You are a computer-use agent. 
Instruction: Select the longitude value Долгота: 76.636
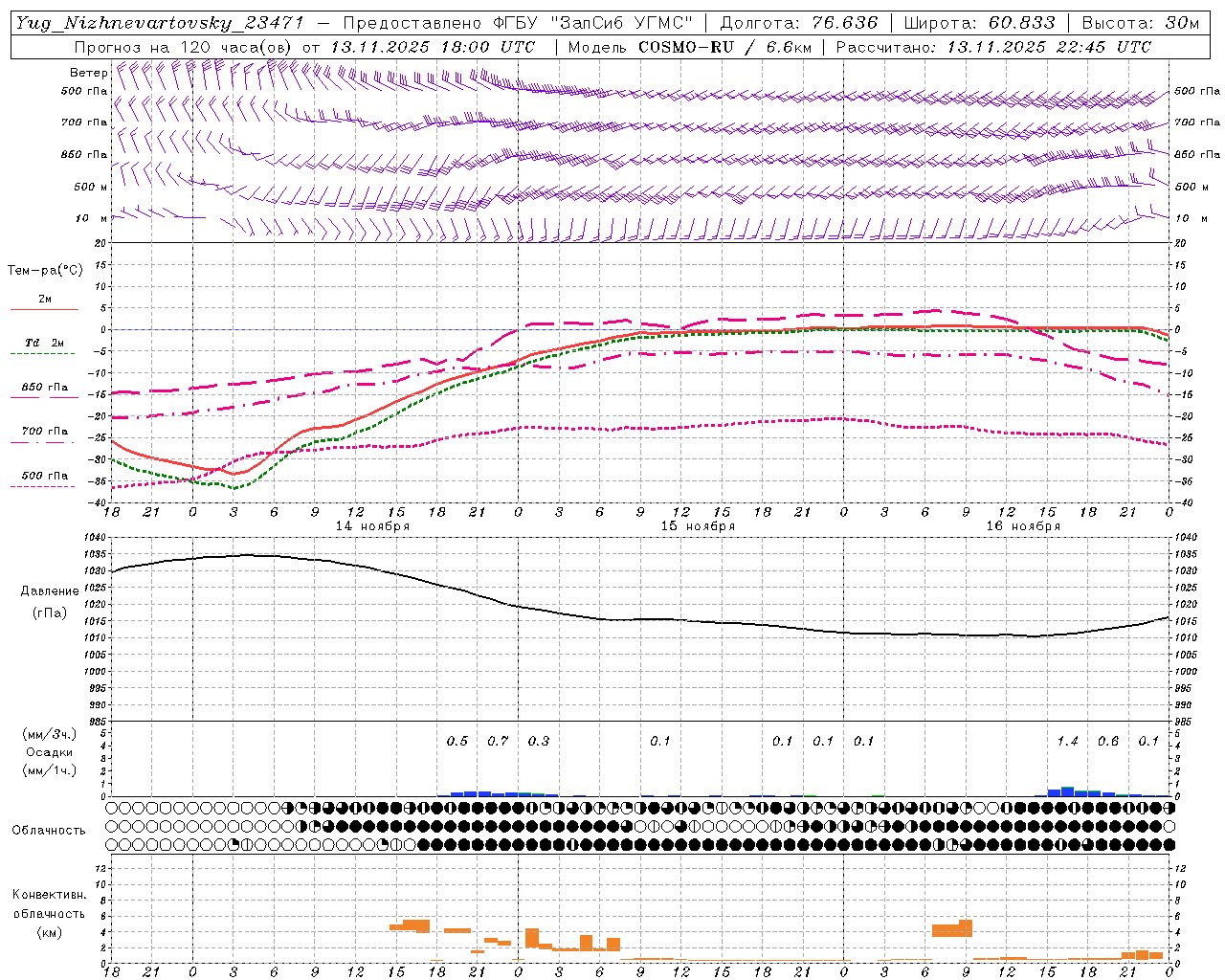coord(798,23)
